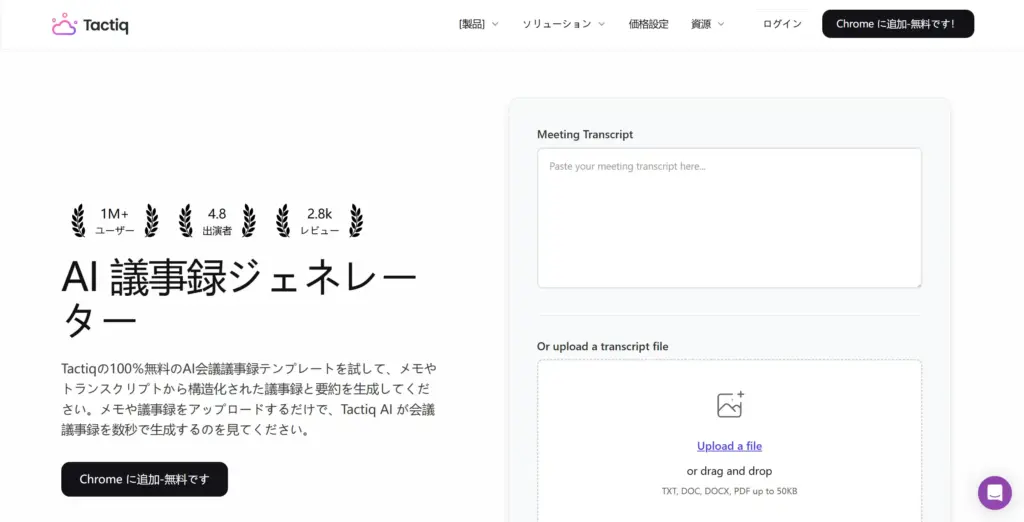The width and height of the screenshot is (1024, 522).
Task: Click the Upload a file link
Action: click(729, 446)
